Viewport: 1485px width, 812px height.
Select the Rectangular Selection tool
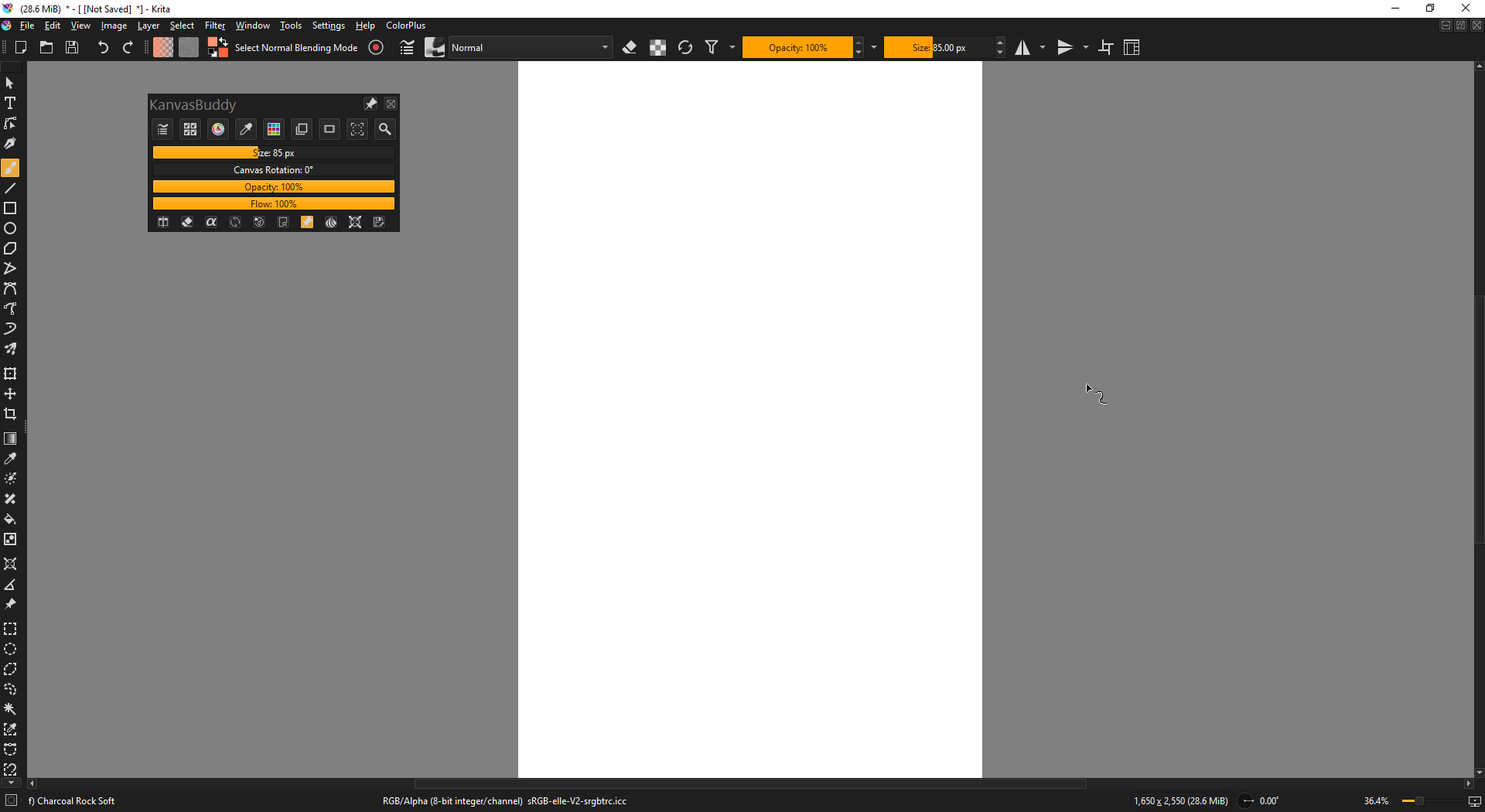10,629
